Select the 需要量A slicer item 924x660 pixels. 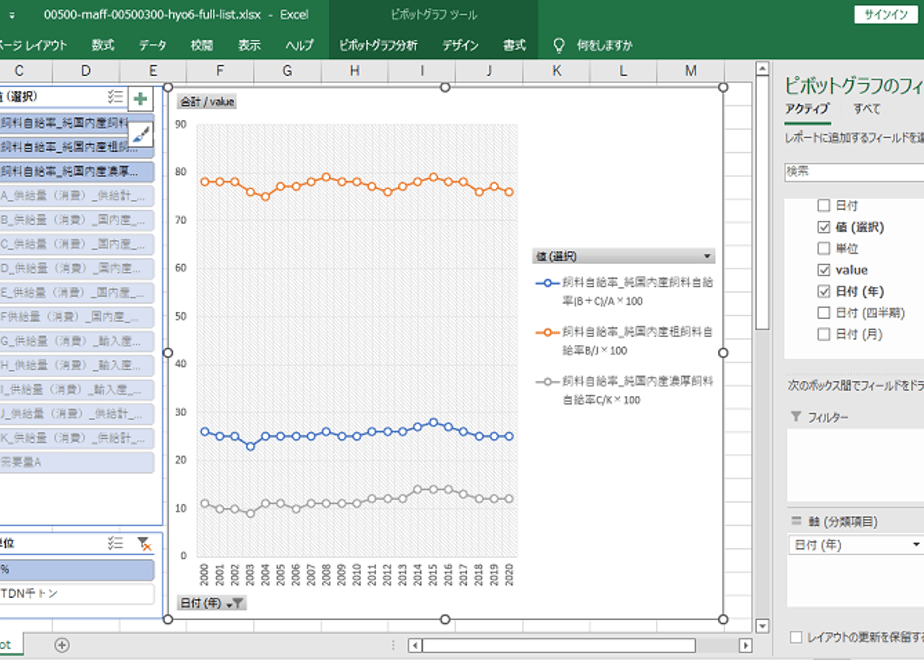pyautogui.click(x=77, y=462)
